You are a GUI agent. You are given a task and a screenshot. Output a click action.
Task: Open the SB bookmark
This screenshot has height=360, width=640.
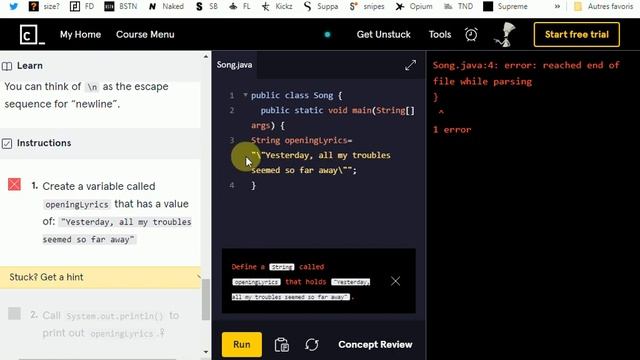[207, 7]
